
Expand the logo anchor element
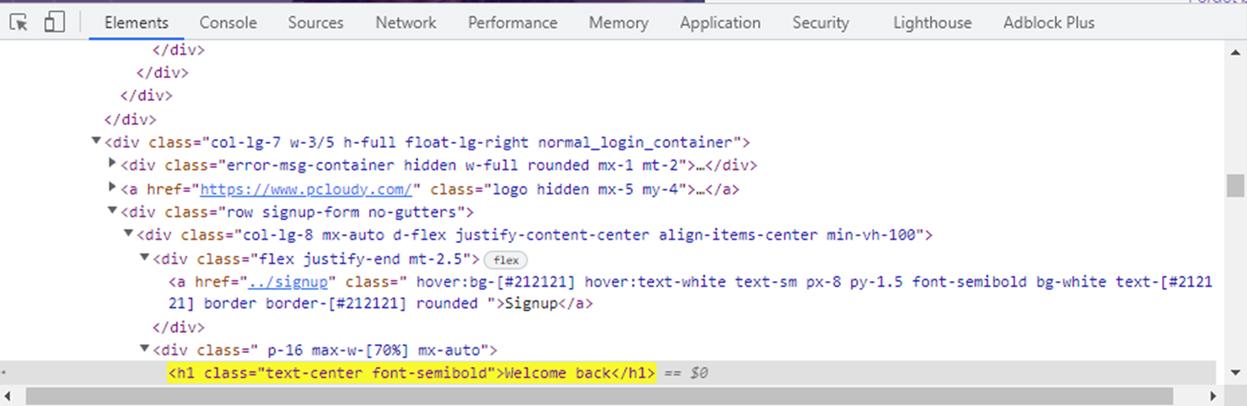coord(112,188)
